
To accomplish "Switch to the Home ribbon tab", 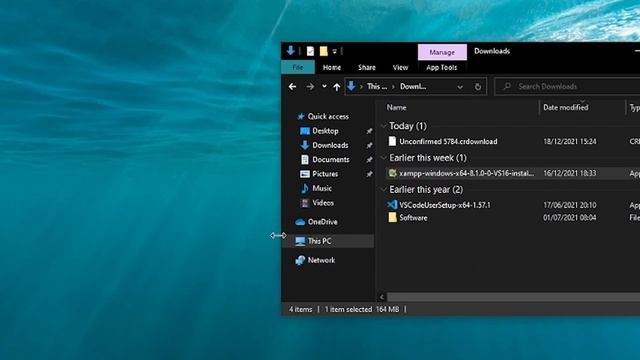I will [x=332, y=67].
